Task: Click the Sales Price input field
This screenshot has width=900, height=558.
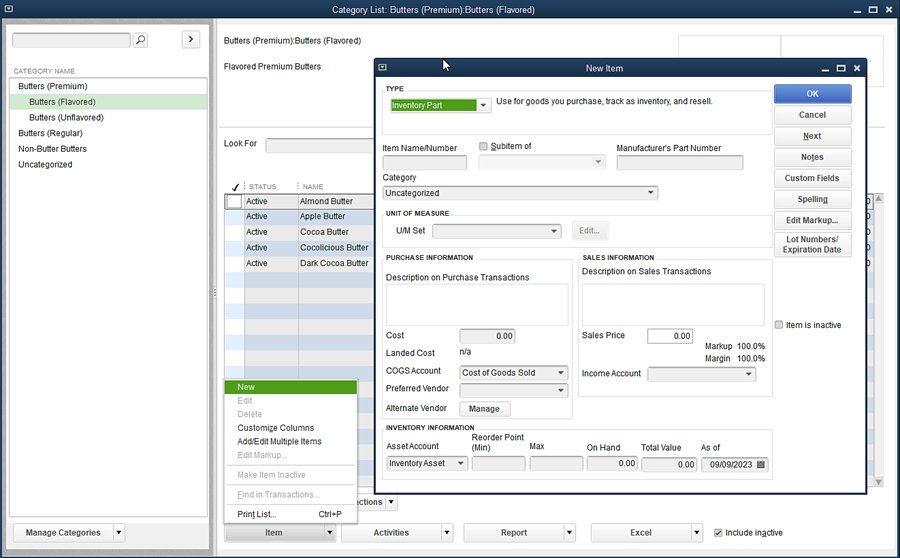Action: 669,336
